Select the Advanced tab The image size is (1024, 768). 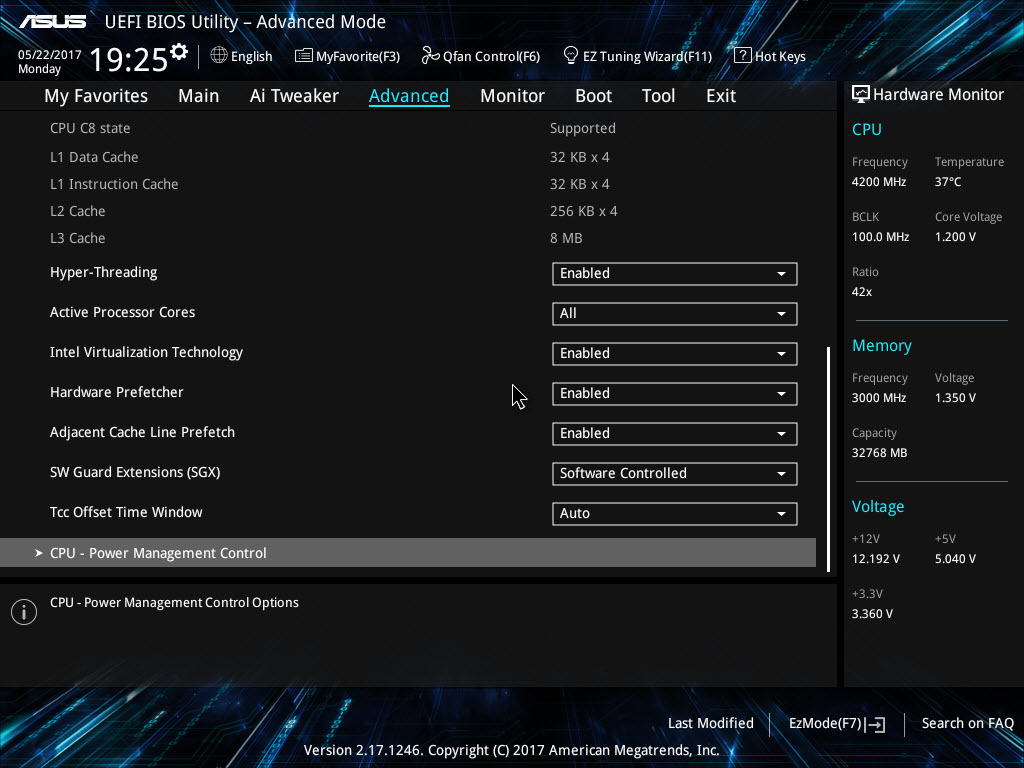point(409,96)
